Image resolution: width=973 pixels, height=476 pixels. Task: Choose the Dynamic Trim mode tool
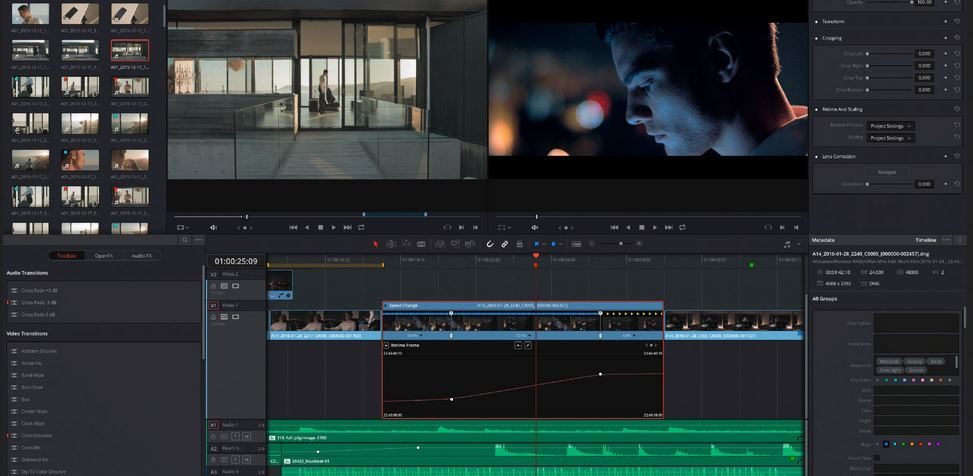pyautogui.click(x=406, y=244)
